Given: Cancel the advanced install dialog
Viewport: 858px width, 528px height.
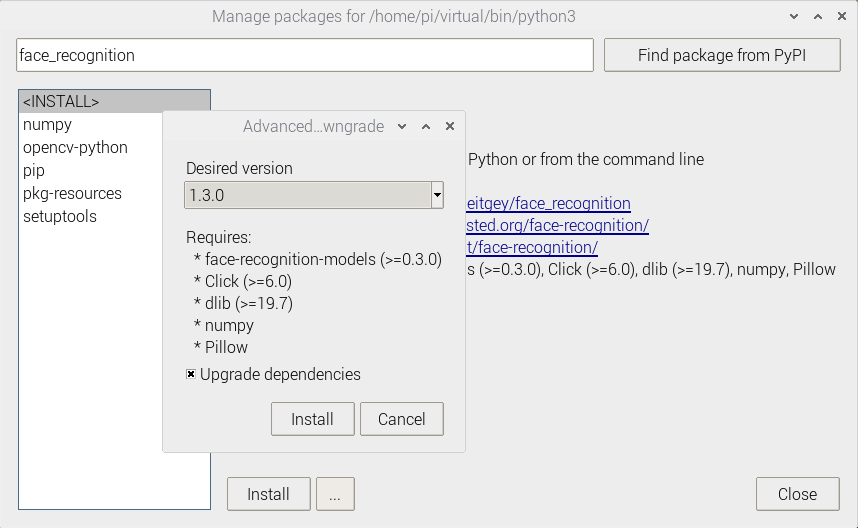Looking at the screenshot, I should (x=401, y=419).
